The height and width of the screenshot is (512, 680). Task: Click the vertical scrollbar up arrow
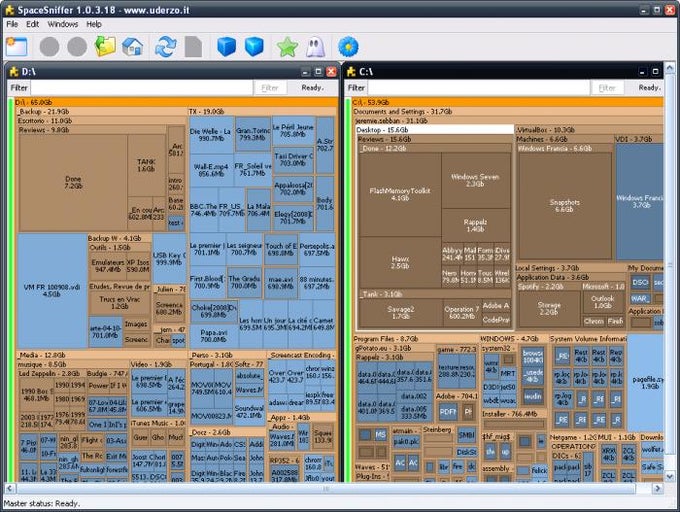tap(670, 68)
